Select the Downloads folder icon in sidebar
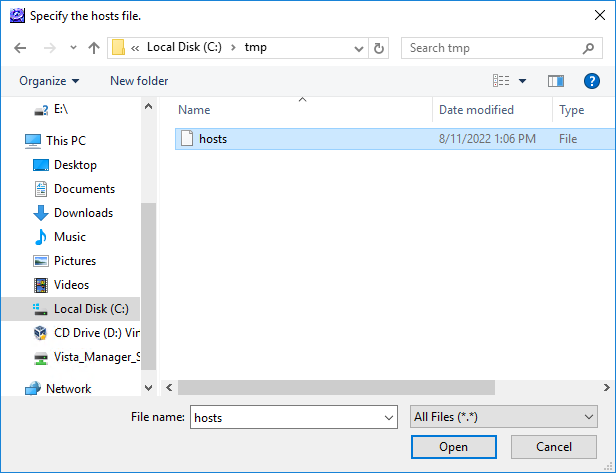 coord(41,213)
